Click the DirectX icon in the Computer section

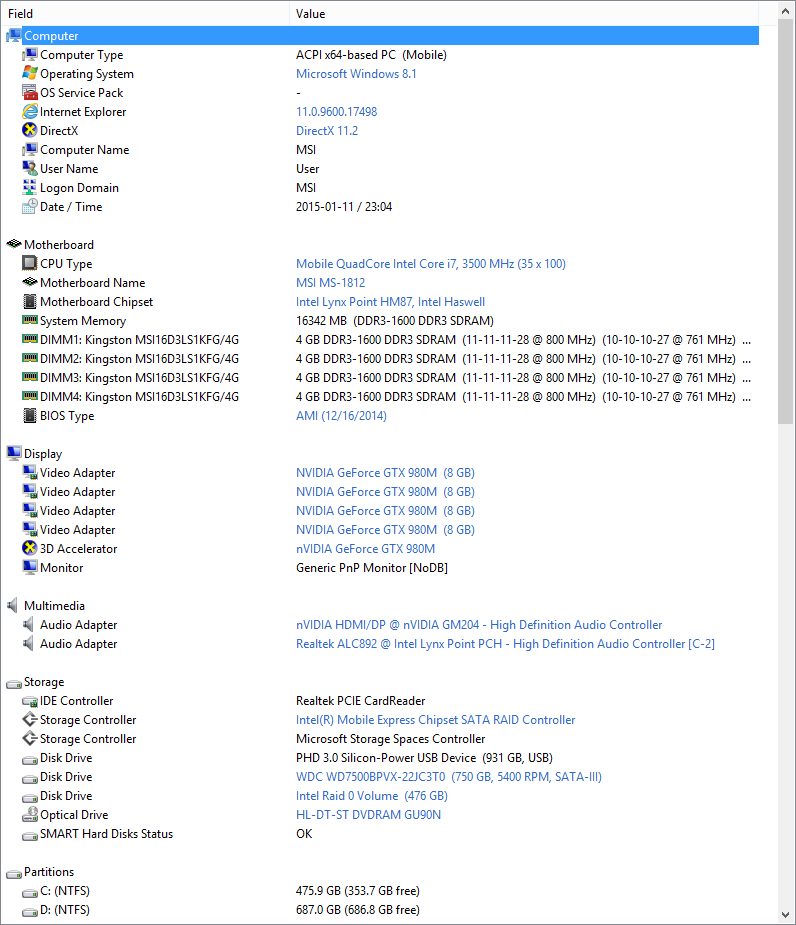[30, 130]
